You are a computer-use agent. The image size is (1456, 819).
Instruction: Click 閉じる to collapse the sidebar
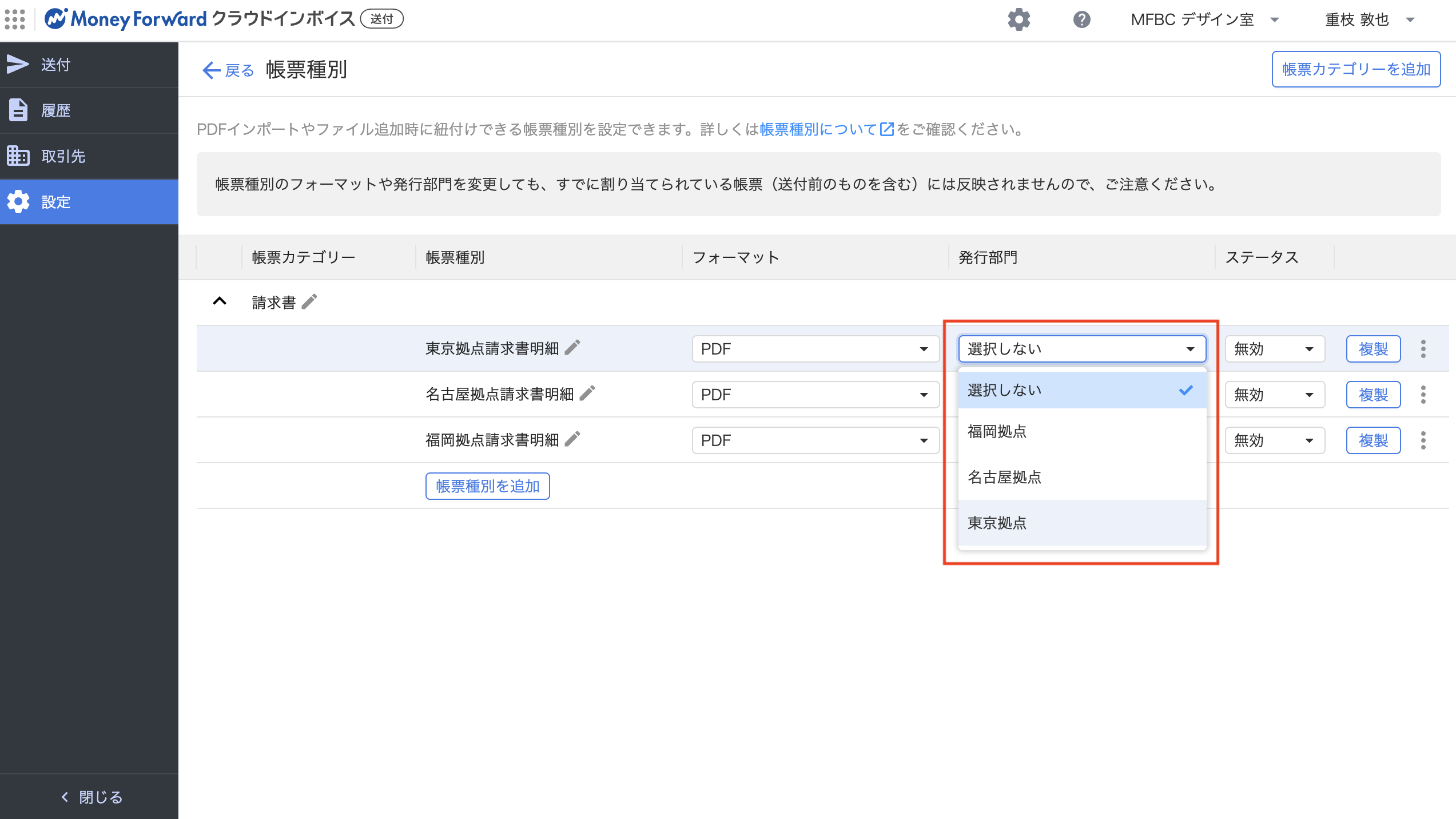(92, 797)
